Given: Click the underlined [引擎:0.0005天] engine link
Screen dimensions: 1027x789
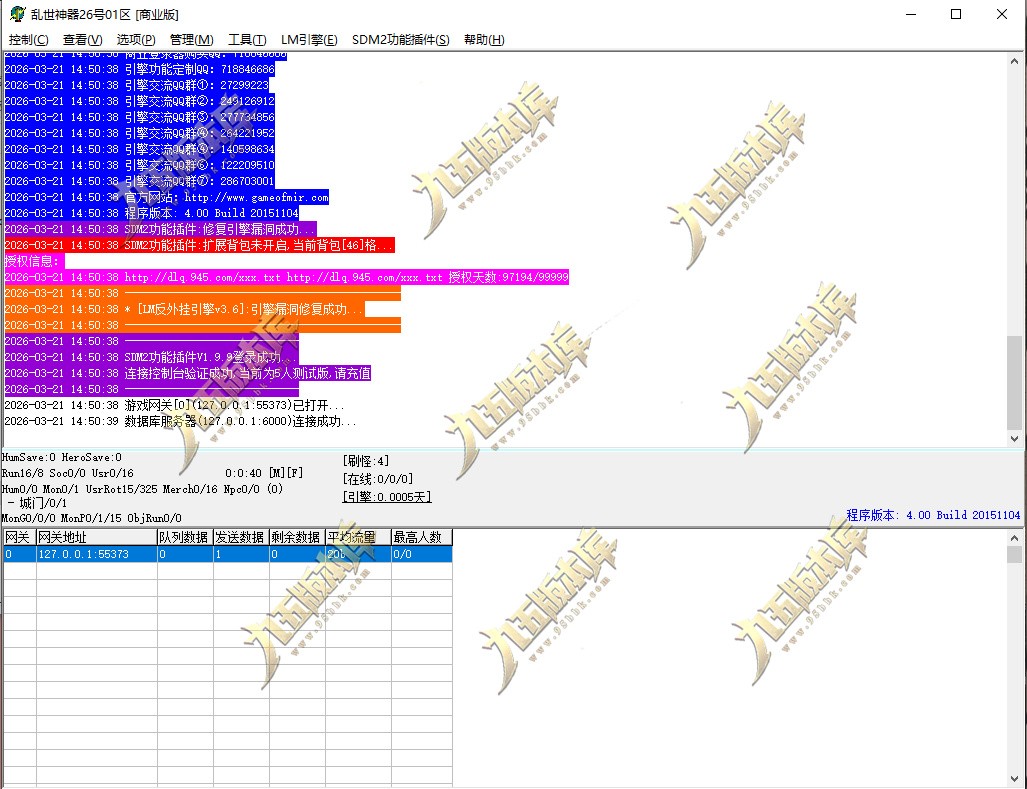Looking at the screenshot, I should click(x=387, y=497).
